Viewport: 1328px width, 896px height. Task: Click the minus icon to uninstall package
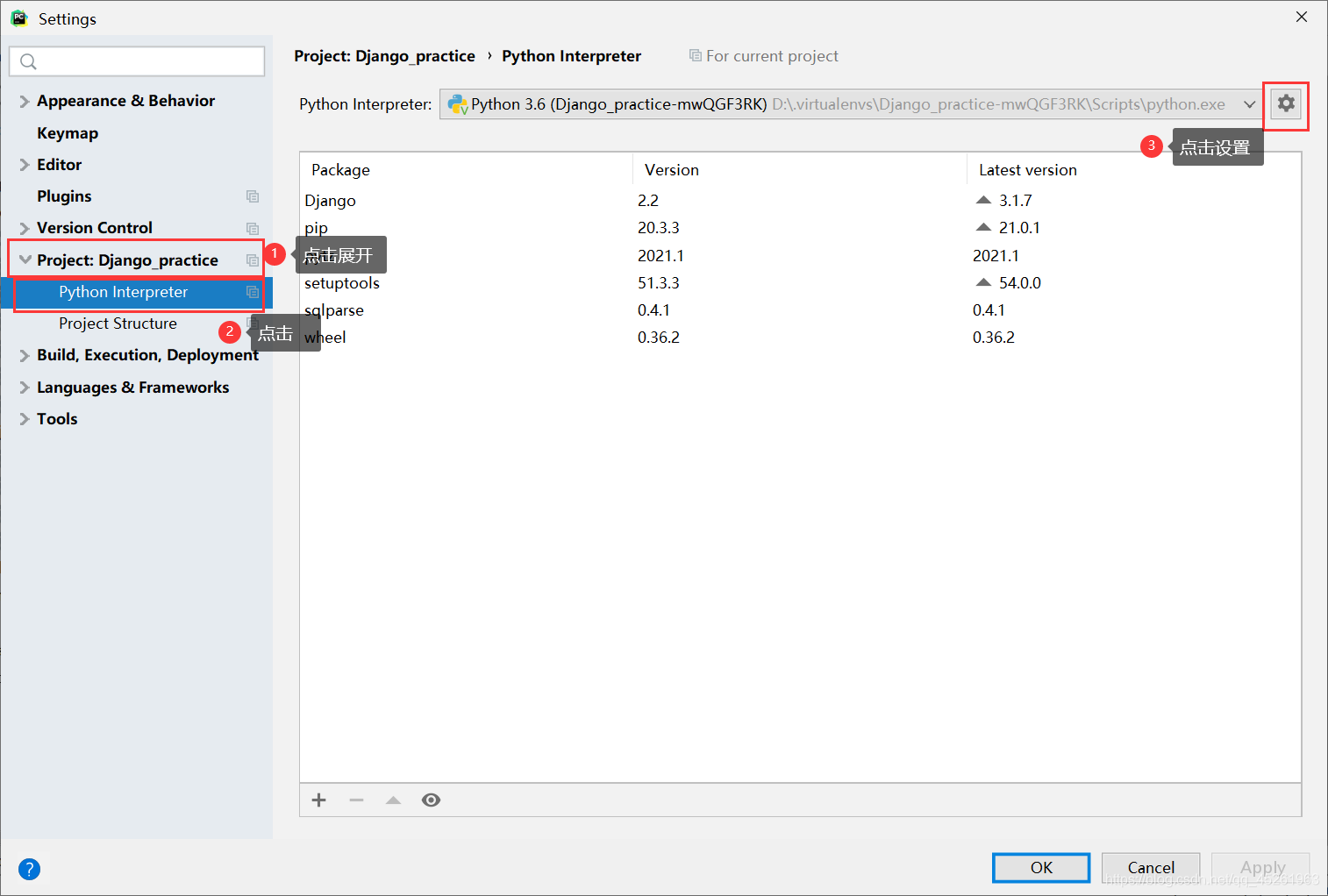tap(356, 800)
